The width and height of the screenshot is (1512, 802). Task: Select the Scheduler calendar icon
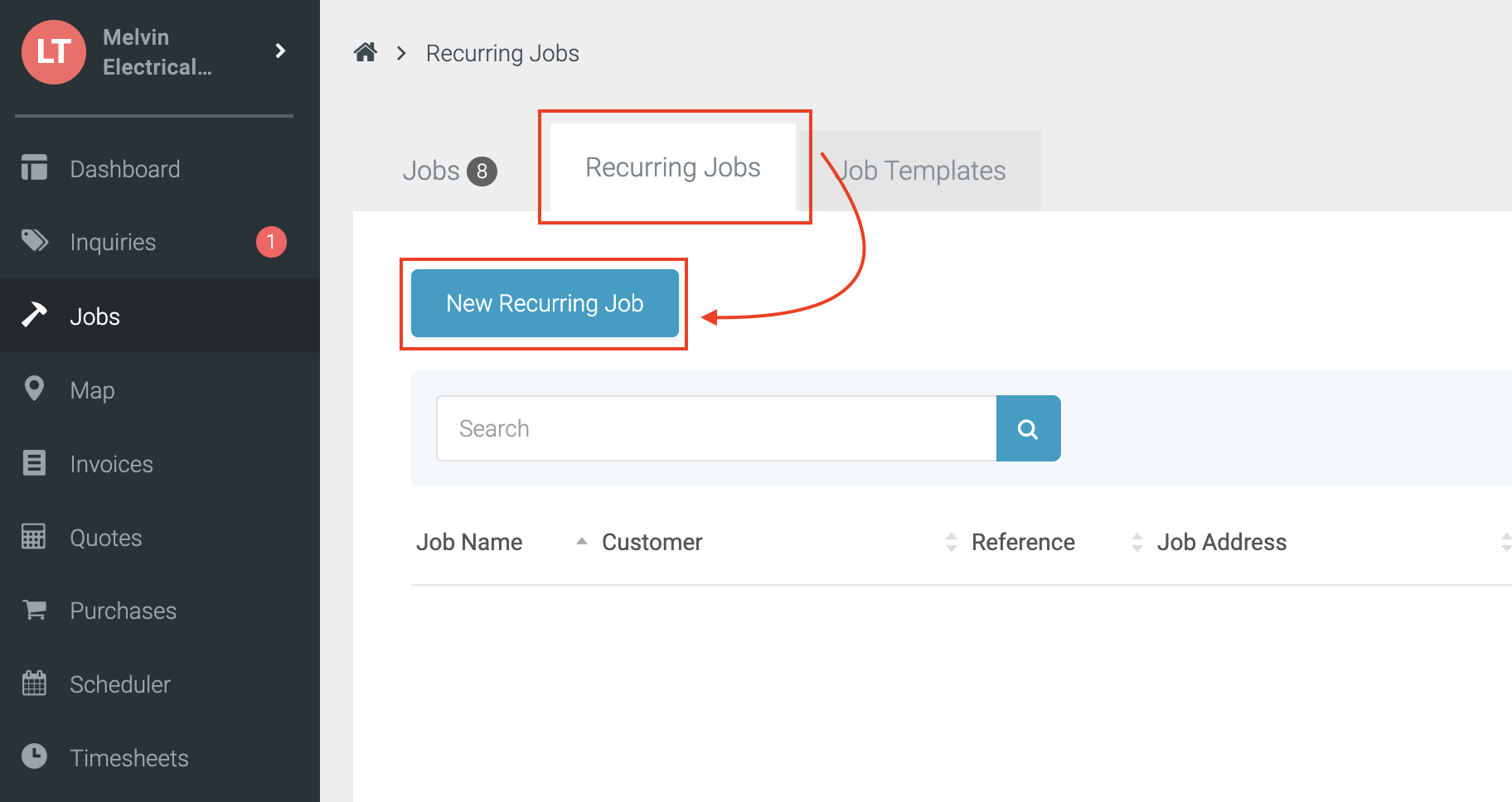[x=34, y=684]
